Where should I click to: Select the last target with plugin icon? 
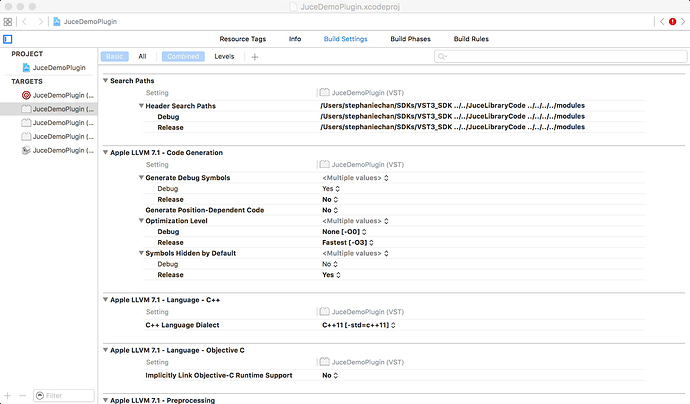pos(26,151)
